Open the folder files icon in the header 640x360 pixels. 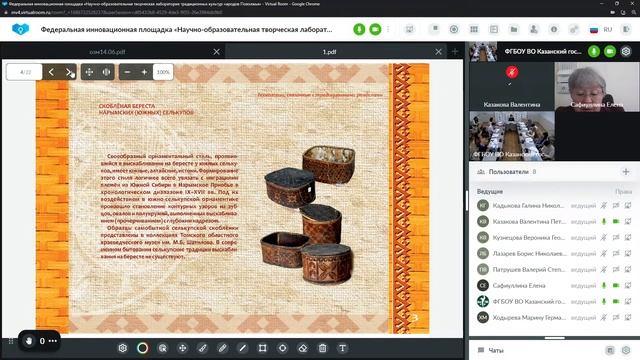point(514,29)
